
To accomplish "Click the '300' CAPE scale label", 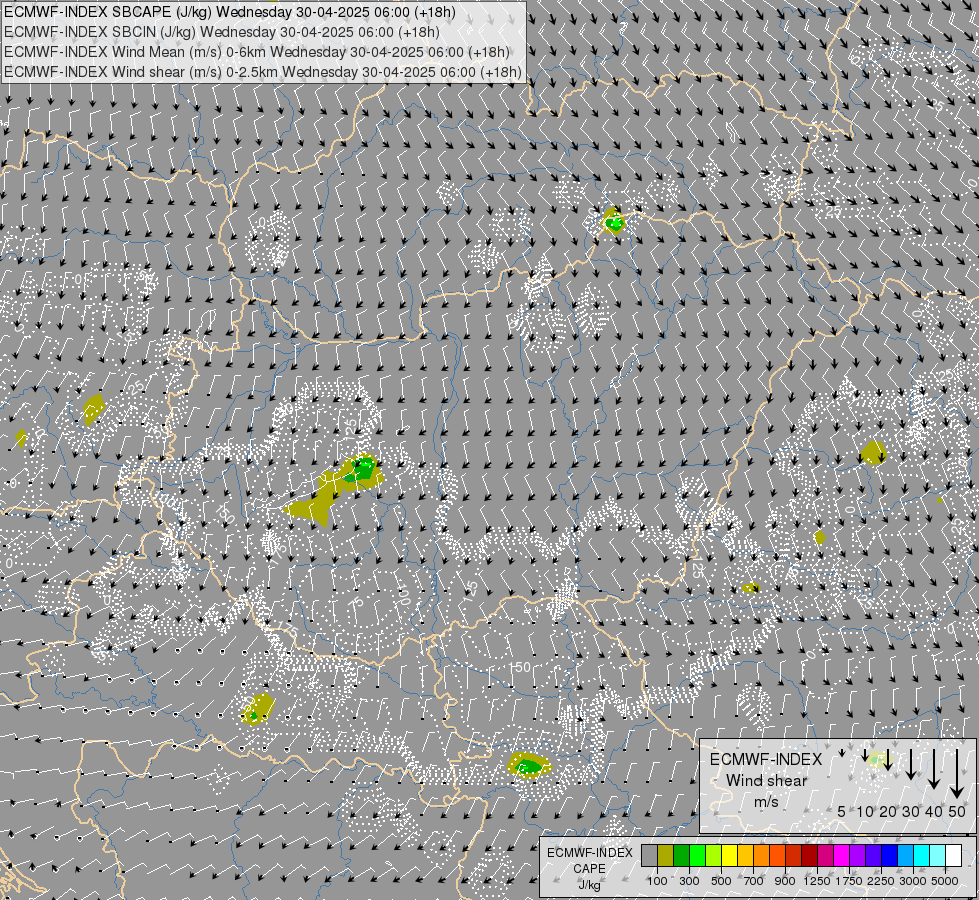I will click(689, 881).
